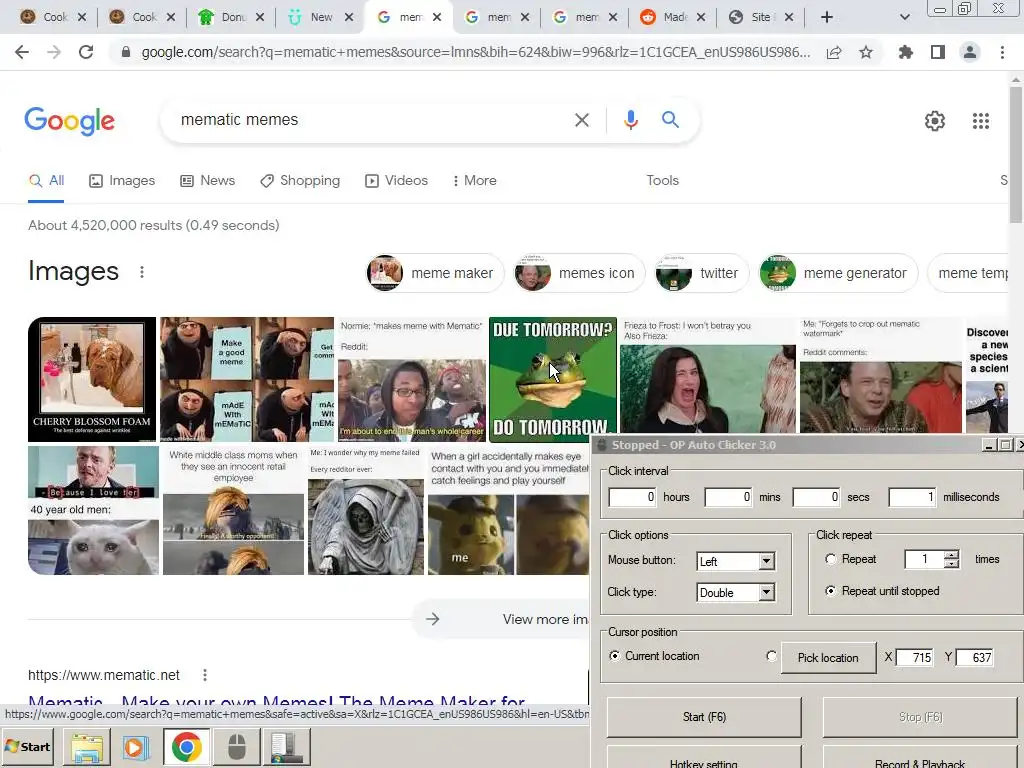
Task: Open the mematic.net result three-dot options
Action: [204, 675]
